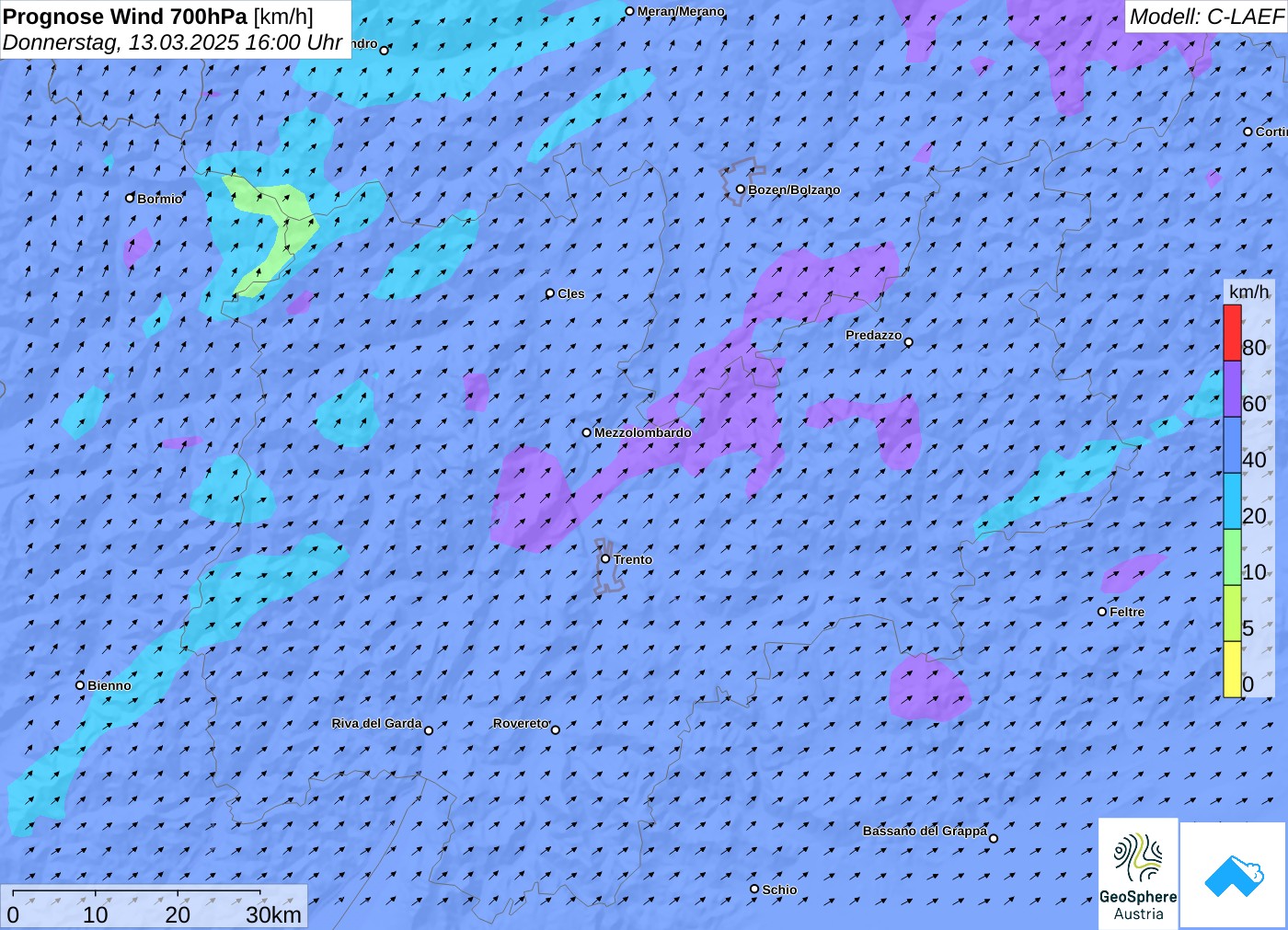The image size is (1288, 930).
Task: Click the 'Rovereto' town label
Action: pos(521,723)
